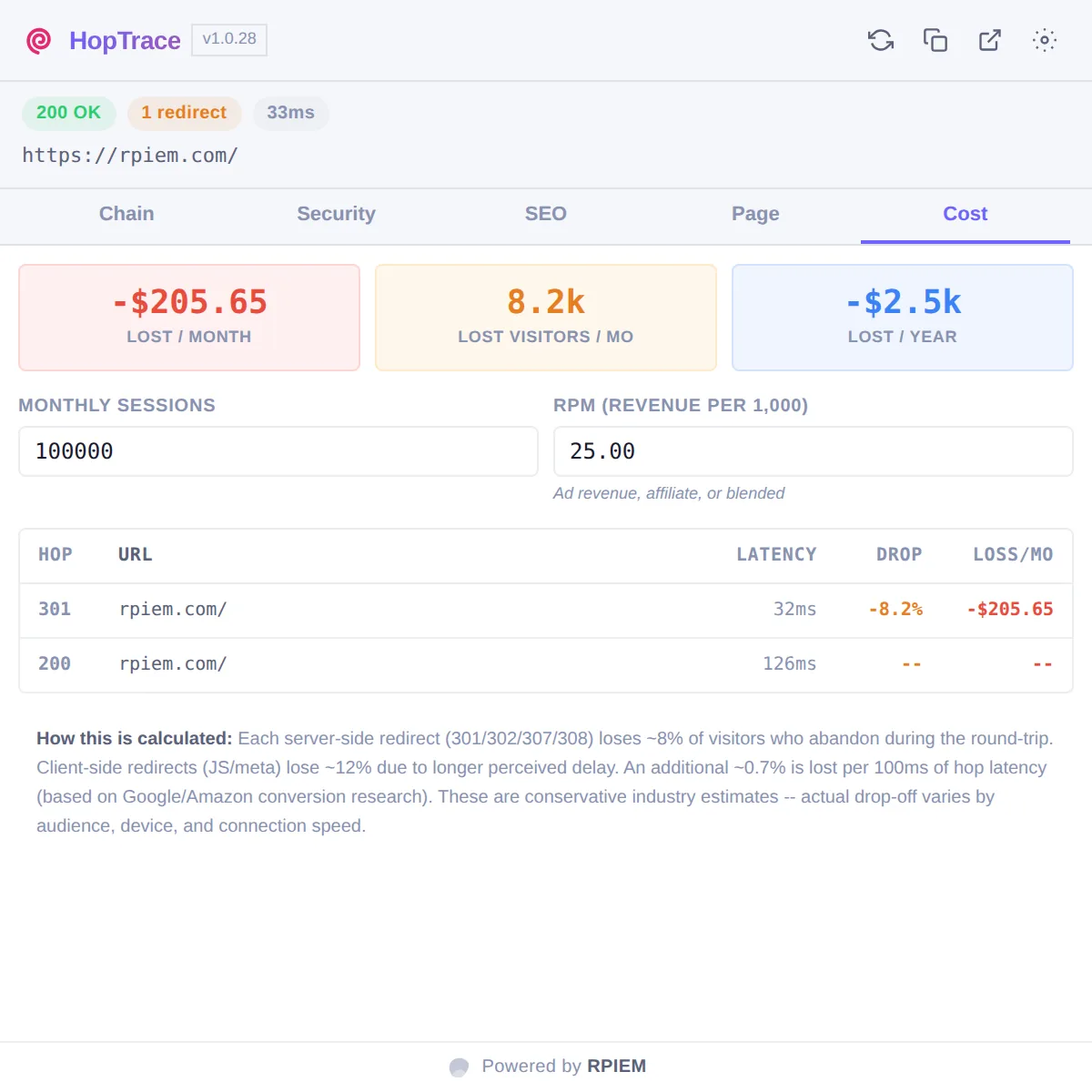
Task: Toggle the light/dark theme sun icon
Action: click(1045, 40)
